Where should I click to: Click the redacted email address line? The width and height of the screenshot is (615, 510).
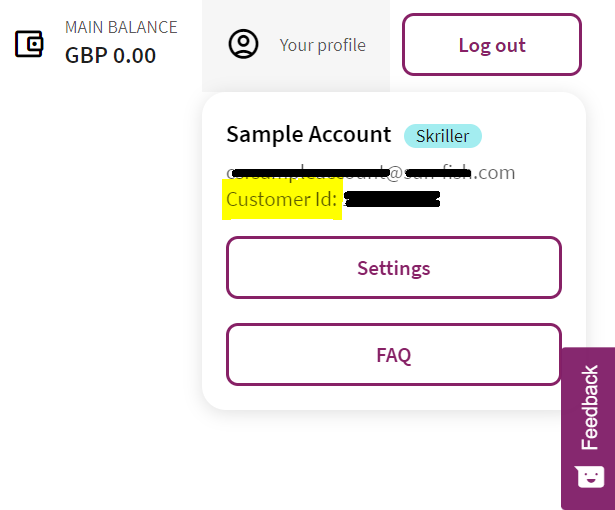371,173
